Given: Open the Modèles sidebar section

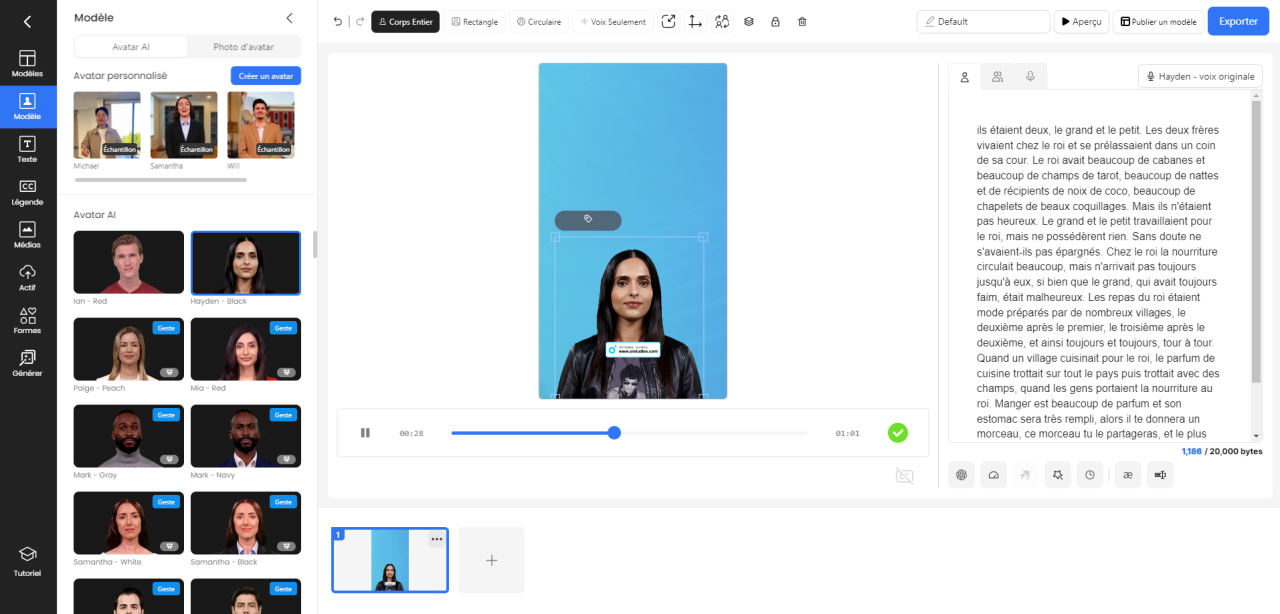Looking at the screenshot, I should [x=28, y=64].
